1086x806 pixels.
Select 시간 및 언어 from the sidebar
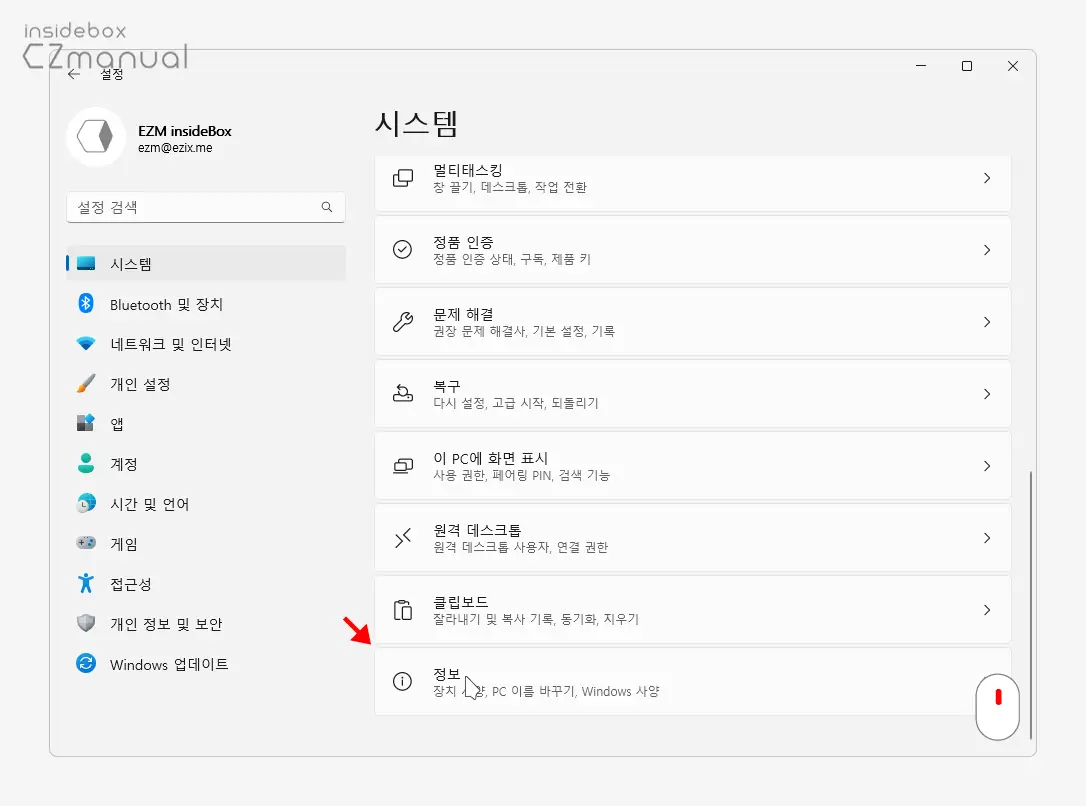86,503
